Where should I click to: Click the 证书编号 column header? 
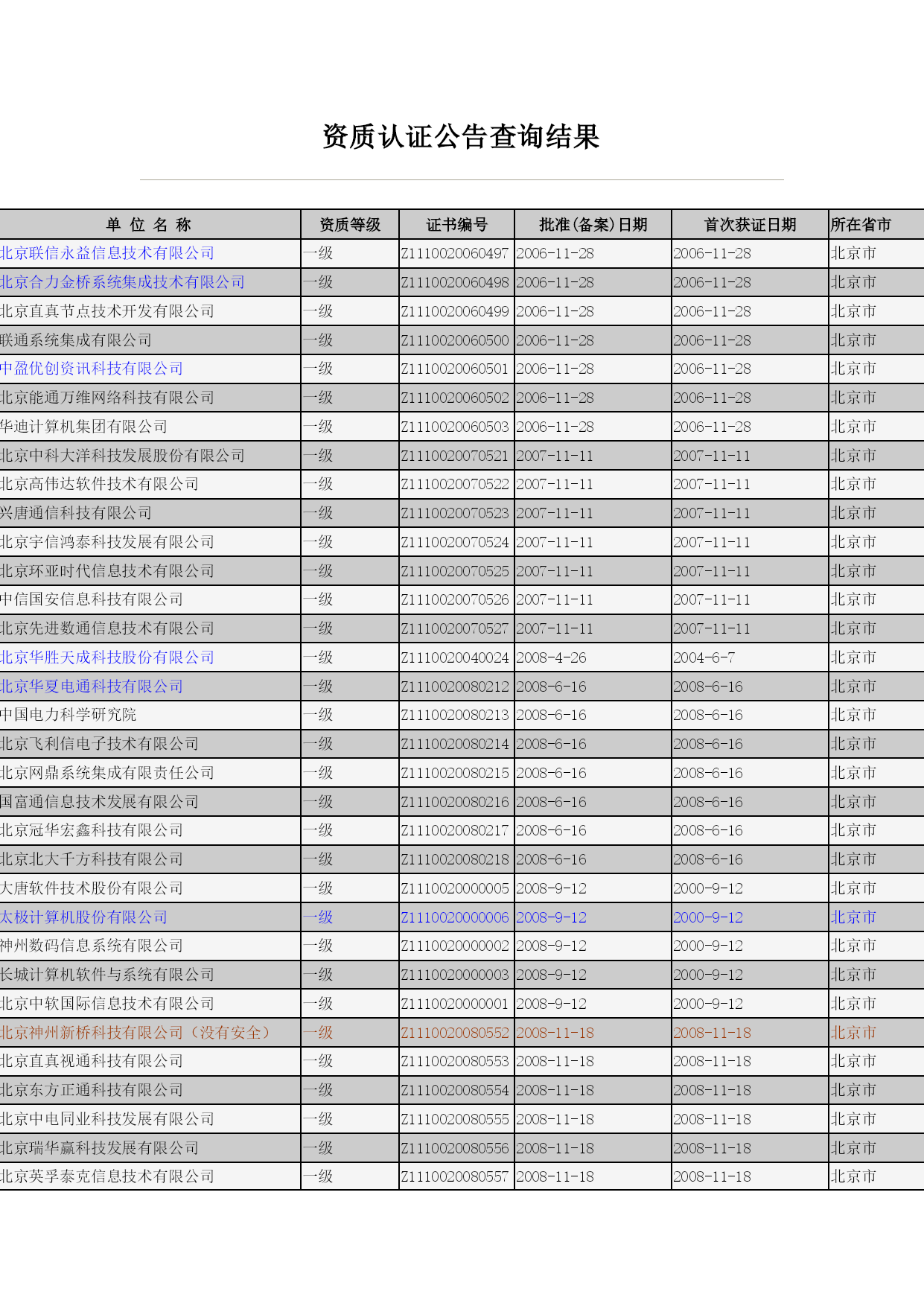(456, 225)
